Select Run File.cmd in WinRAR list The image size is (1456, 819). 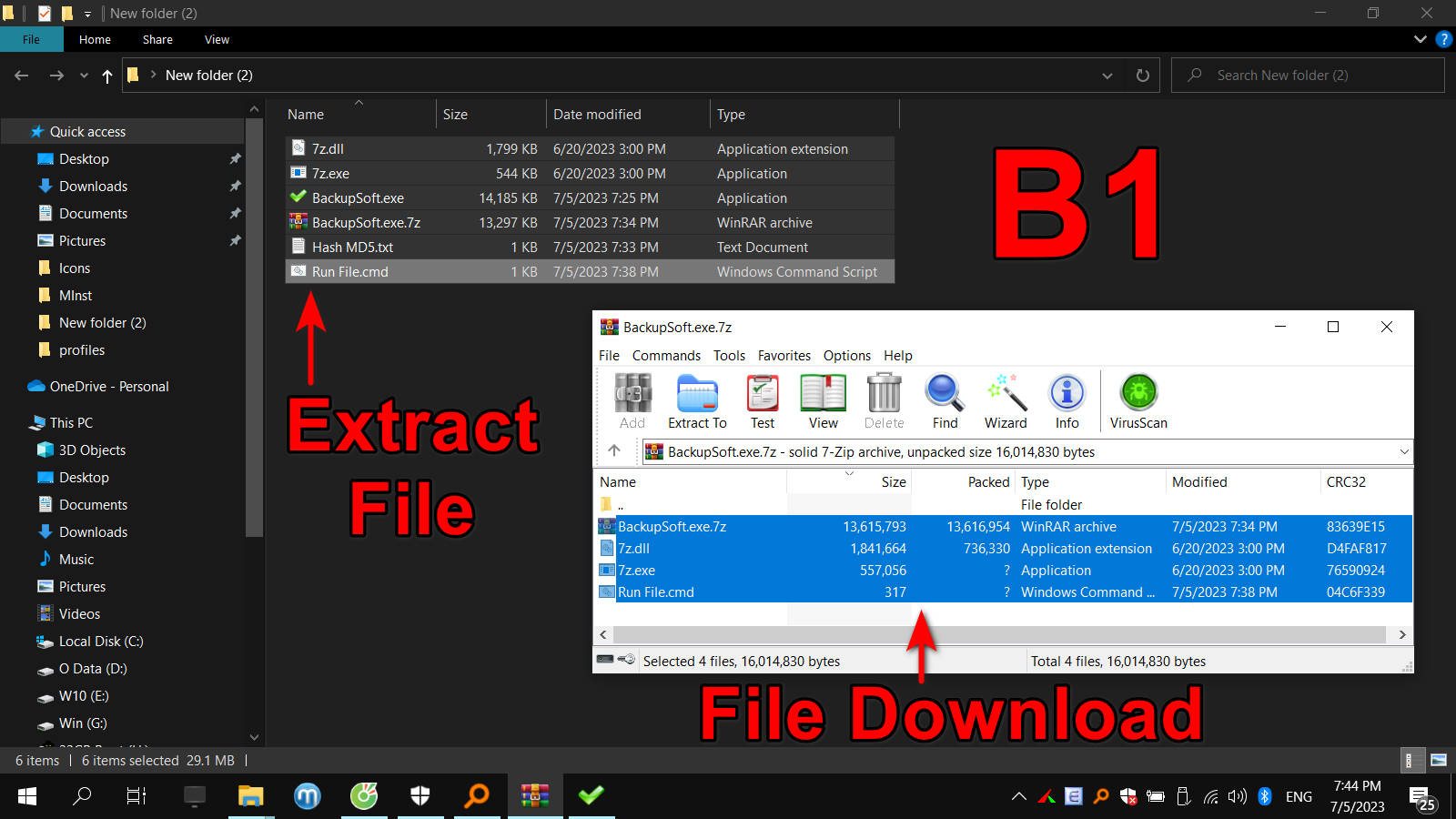pyautogui.click(x=1004, y=591)
